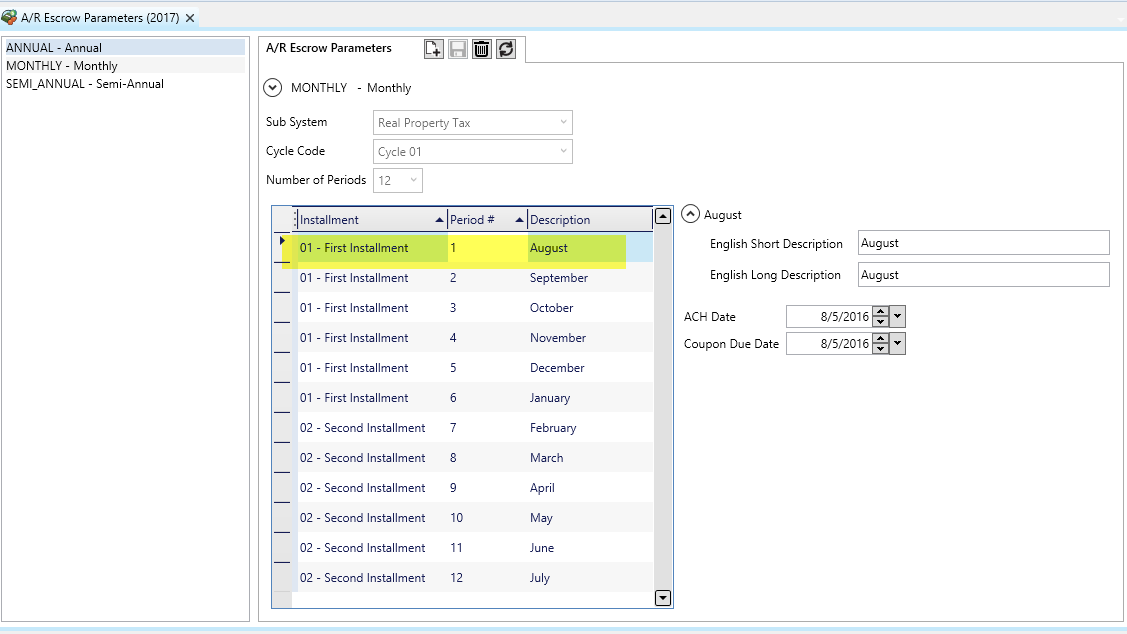Click the Save disk icon

click(x=458, y=49)
